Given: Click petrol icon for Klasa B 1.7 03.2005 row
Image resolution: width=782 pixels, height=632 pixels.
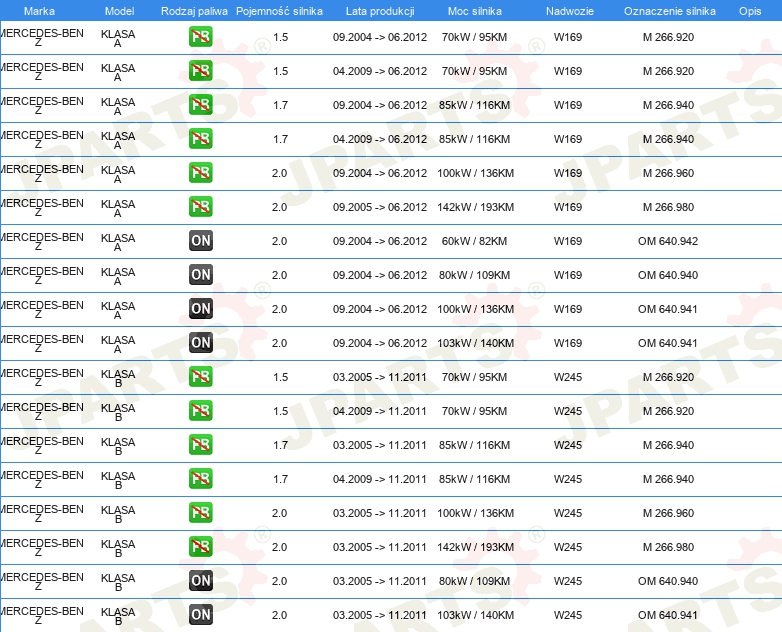Looking at the screenshot, I should tap(200, 444).
